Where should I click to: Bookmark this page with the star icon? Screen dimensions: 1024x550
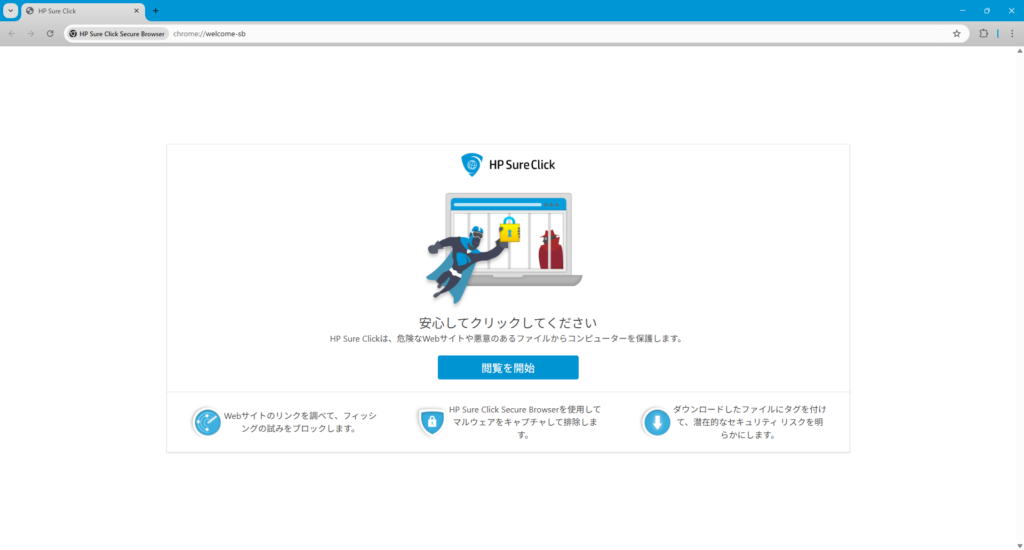[956, 33]
